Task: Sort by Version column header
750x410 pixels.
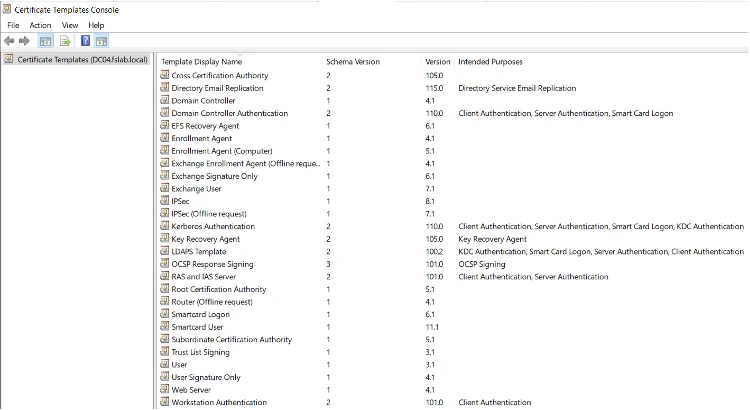Action: tap(438, 62)
